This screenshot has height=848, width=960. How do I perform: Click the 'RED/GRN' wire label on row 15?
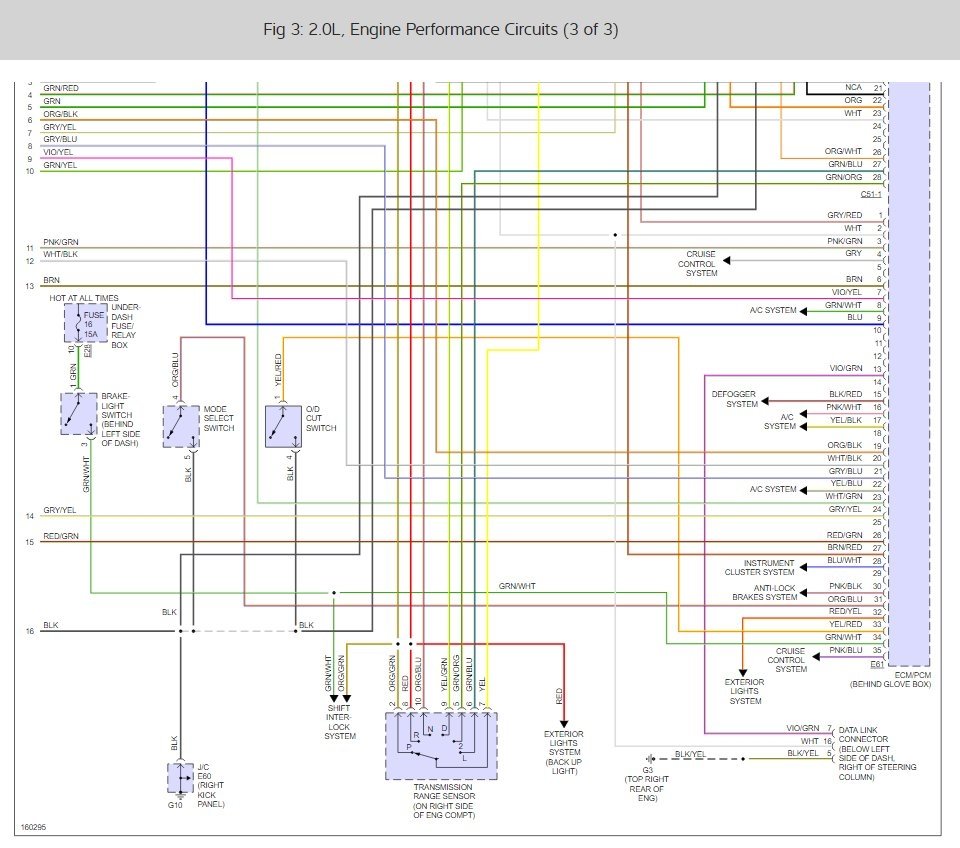(x=61, y=536)
